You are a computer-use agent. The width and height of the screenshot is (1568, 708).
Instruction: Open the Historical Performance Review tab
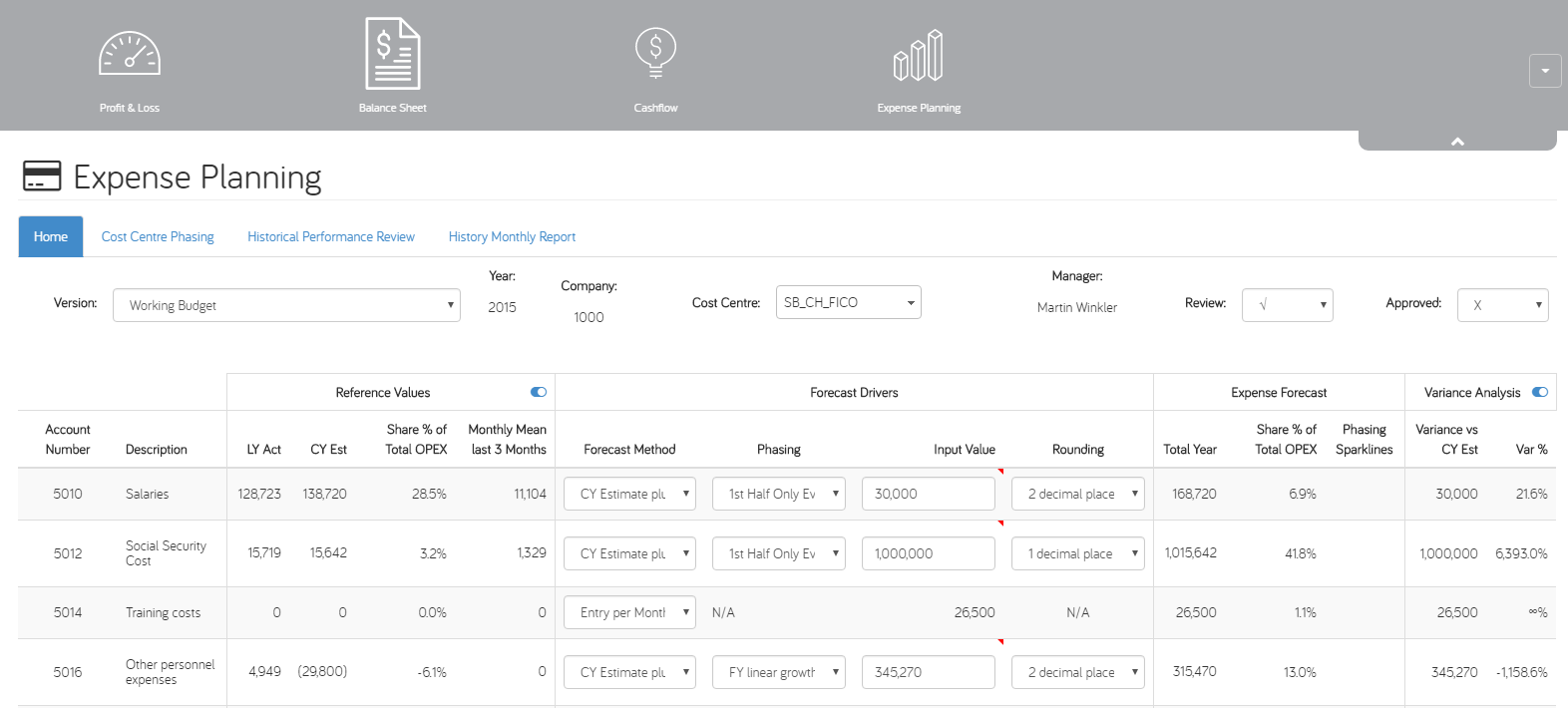click(x=331, y=236)
